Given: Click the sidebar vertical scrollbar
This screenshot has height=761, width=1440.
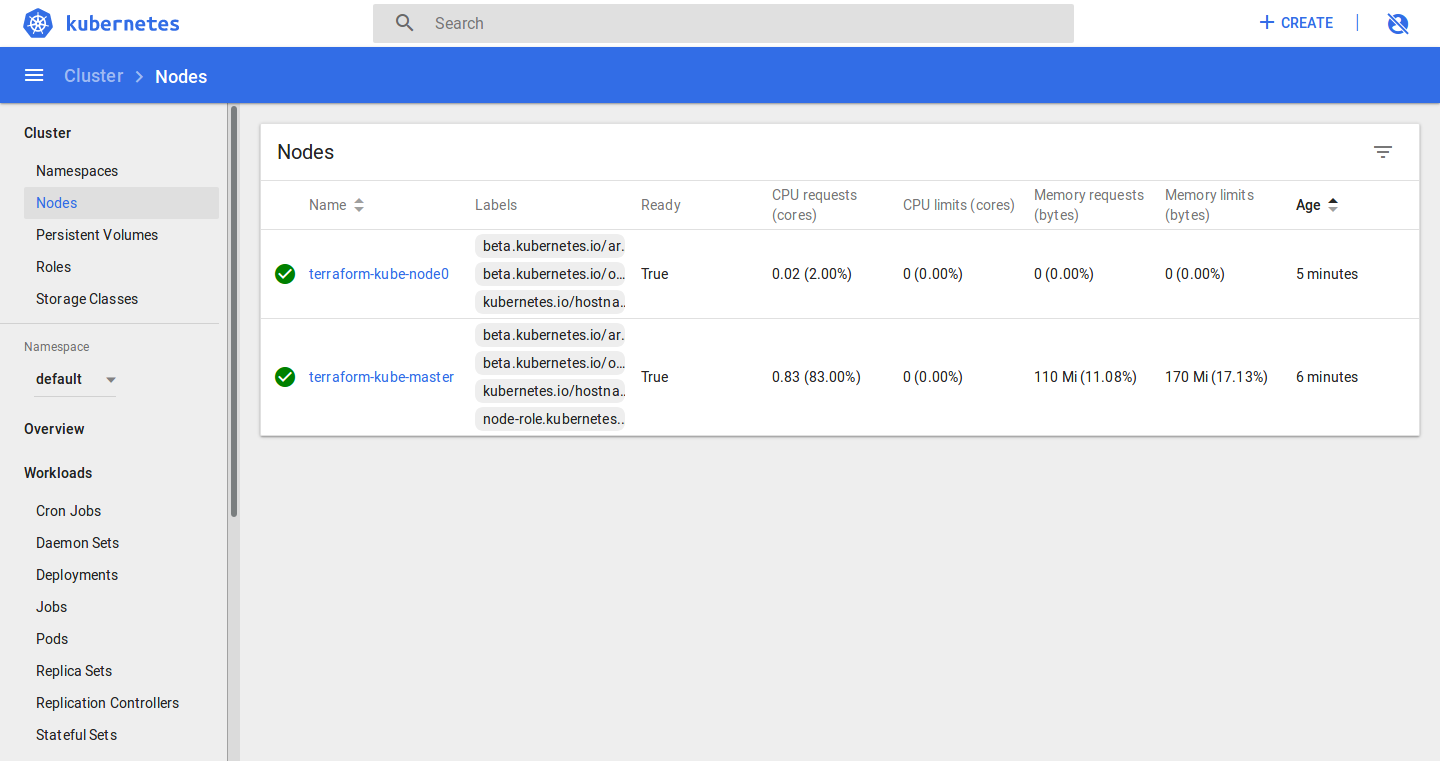Looking at the screenshot, I should (234, 311).
